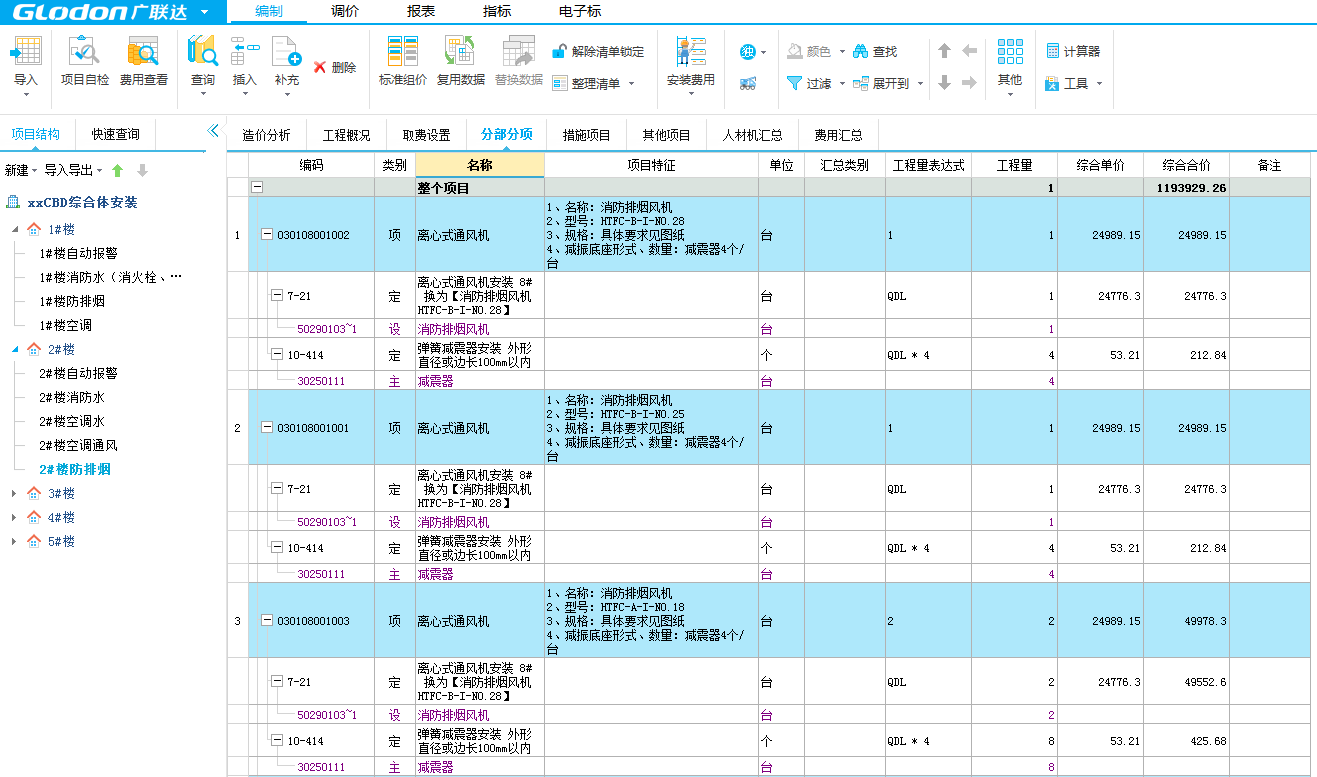Click 解除清单锁定 unlock icon

(x=560, y=52)
